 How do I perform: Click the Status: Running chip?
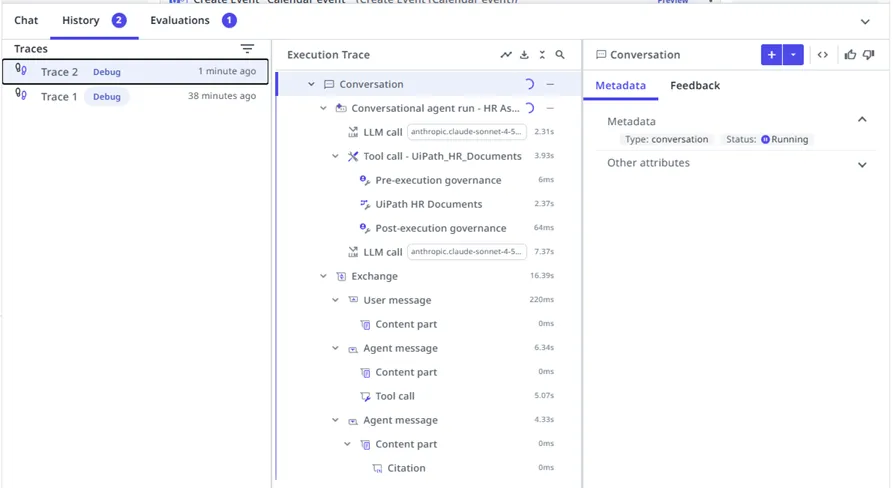767,140
